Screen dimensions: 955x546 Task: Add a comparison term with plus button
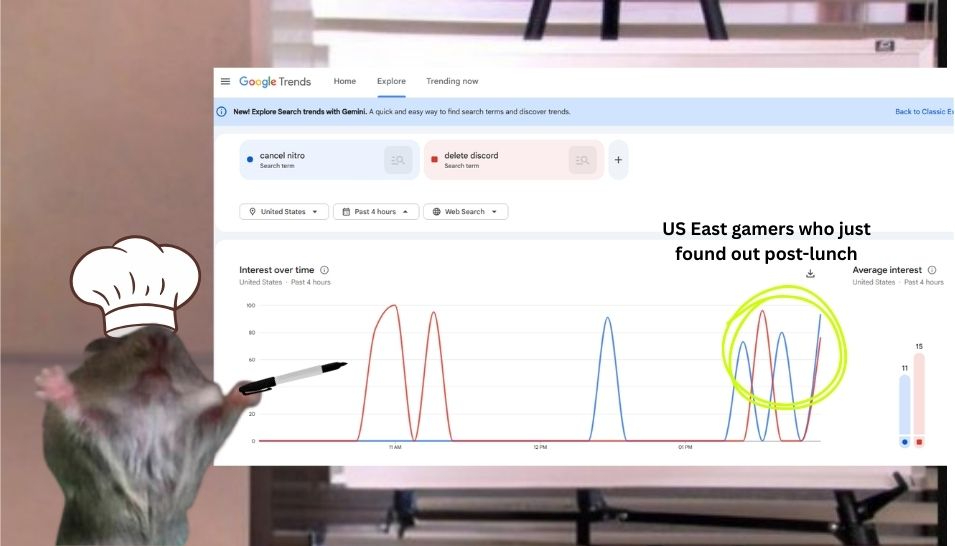pyautogui.click(x=618, y=160)
